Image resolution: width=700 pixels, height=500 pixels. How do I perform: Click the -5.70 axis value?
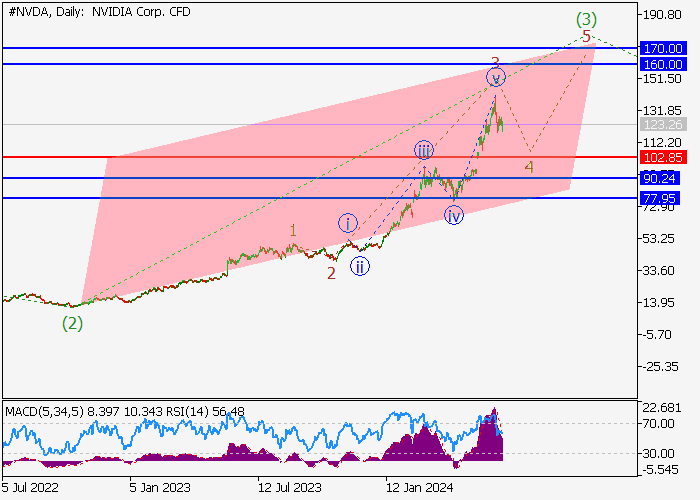(x=657, y=335)
